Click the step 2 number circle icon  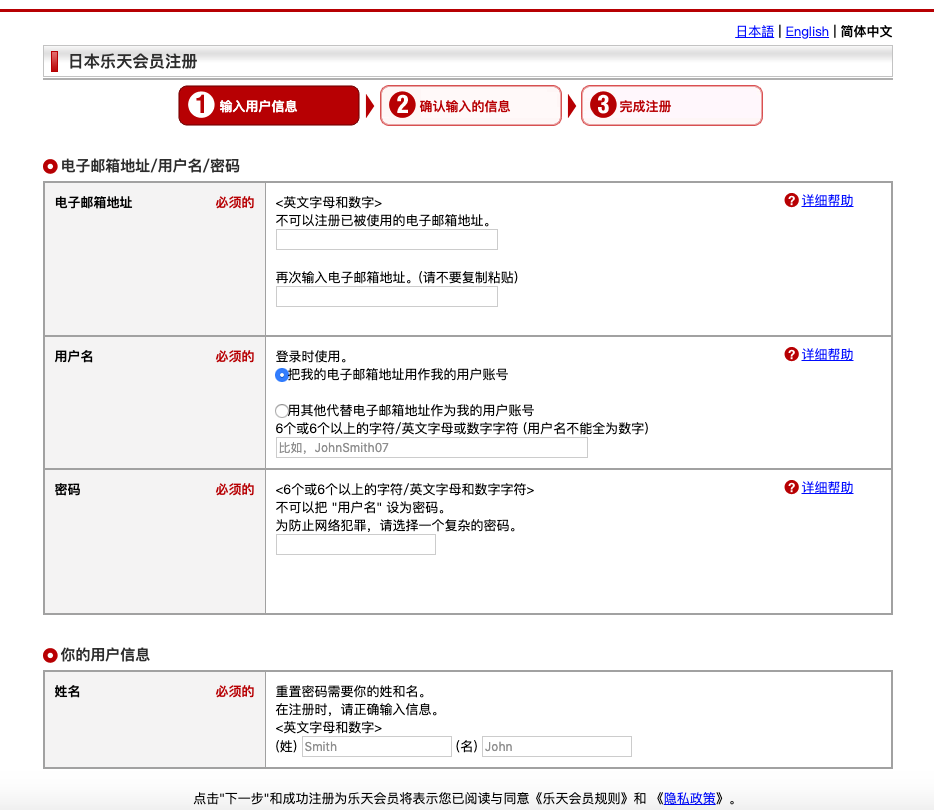pos(402,105)
